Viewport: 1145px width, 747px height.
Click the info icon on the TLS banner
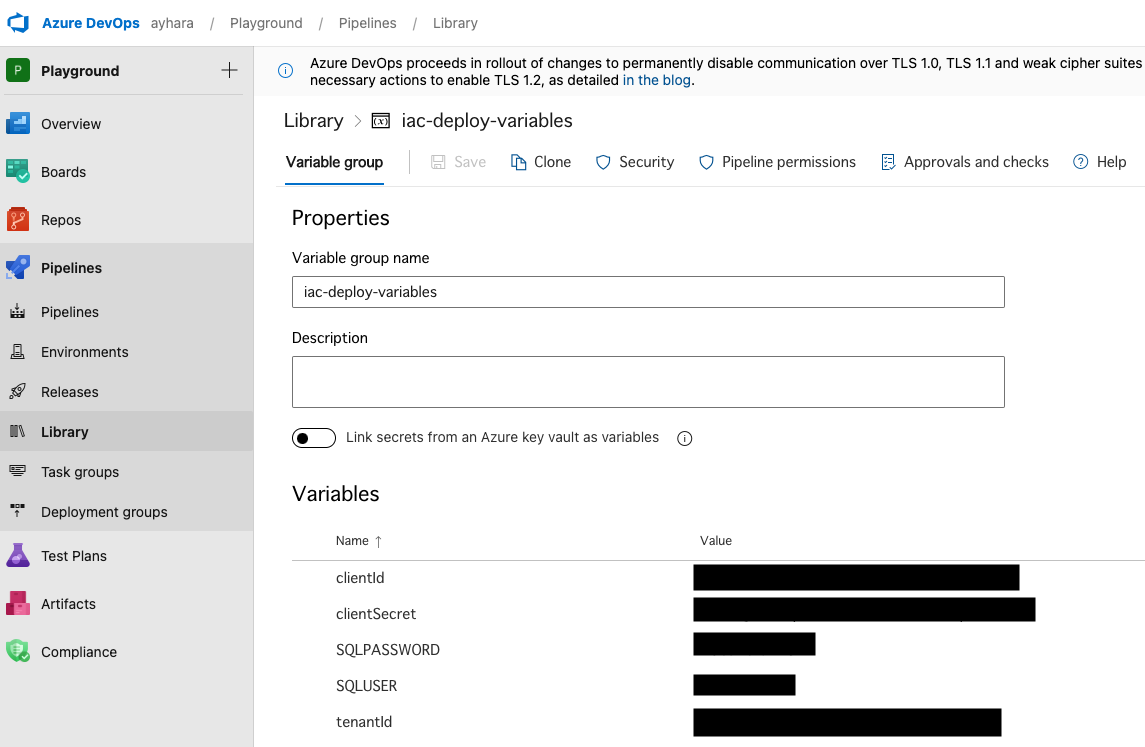(286, 71)
